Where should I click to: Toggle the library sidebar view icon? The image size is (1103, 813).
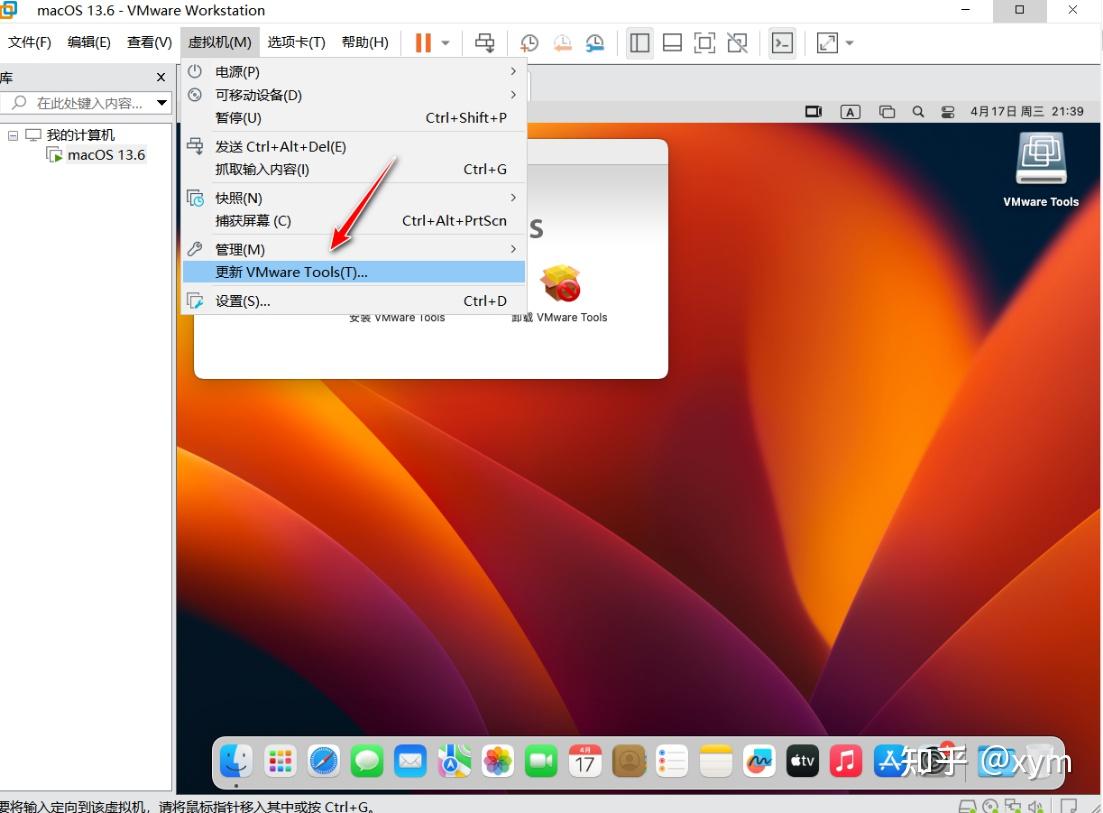(x=639, y=43)
